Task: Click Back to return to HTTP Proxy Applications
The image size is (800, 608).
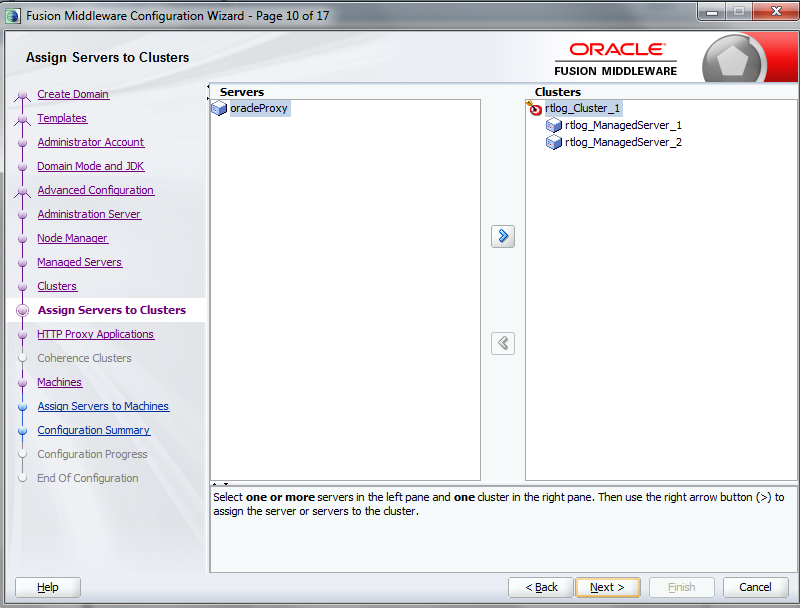Action: point(540,587)
